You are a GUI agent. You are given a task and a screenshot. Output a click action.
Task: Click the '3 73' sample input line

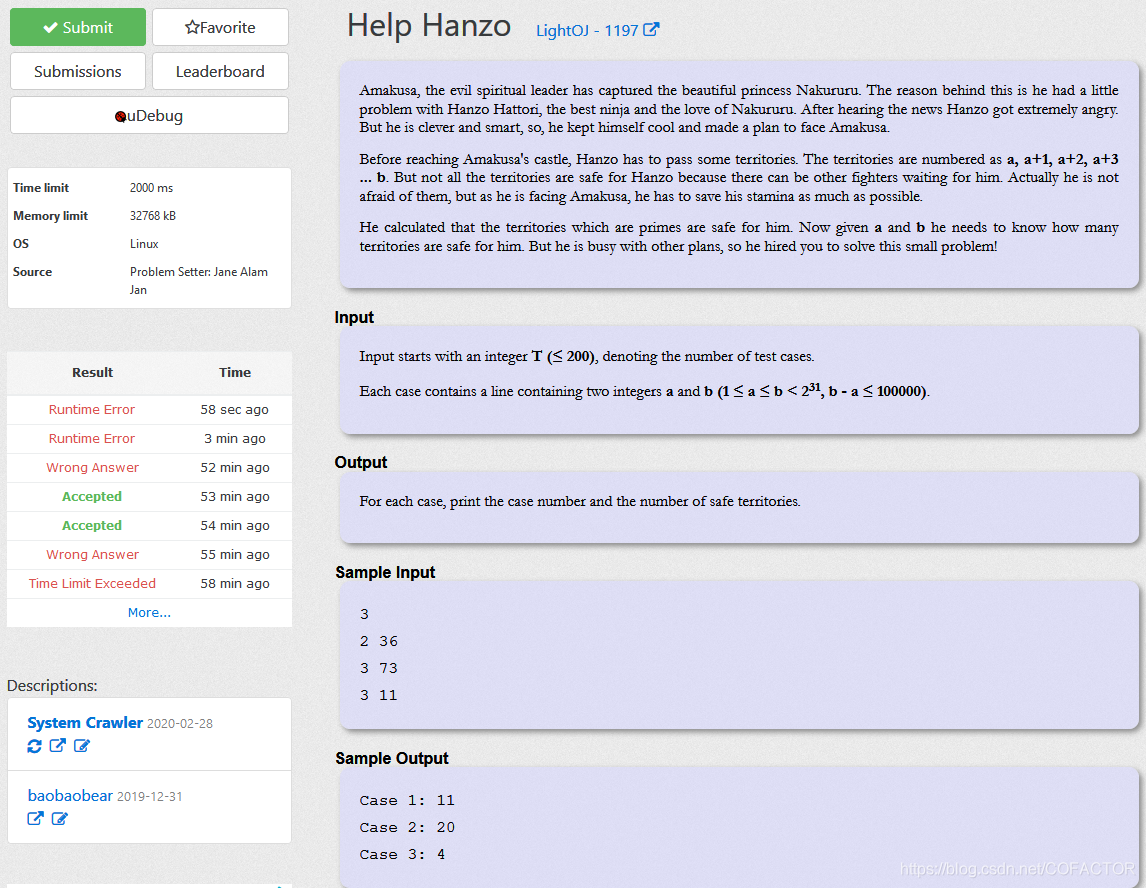click(x=379, y=668)
